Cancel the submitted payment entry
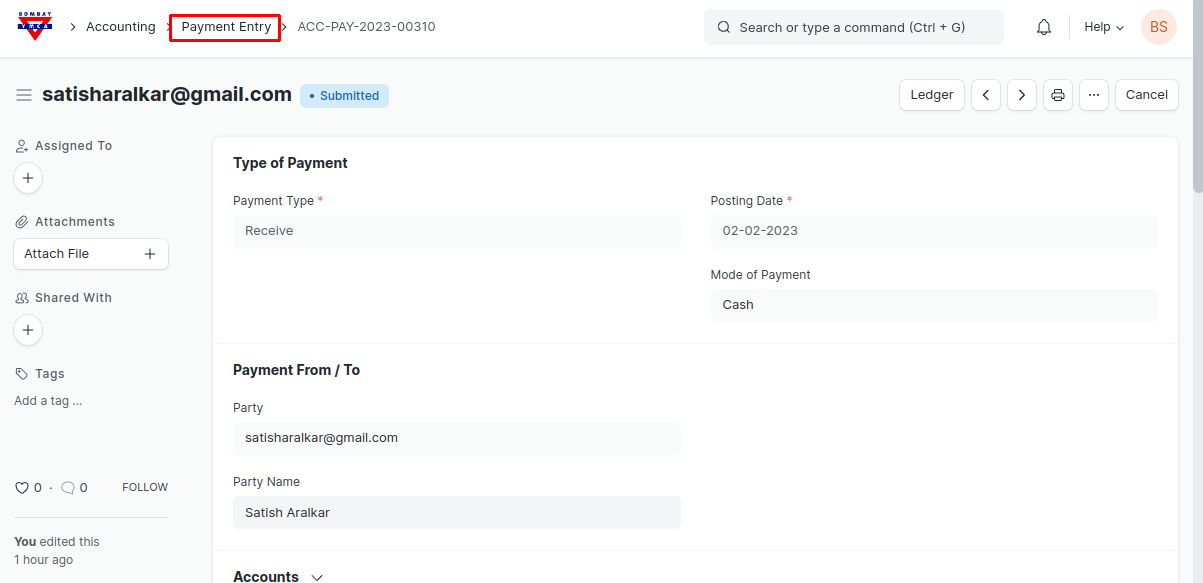The image size is (1203, 583). pyautogui.click(x=1146, y=95)
